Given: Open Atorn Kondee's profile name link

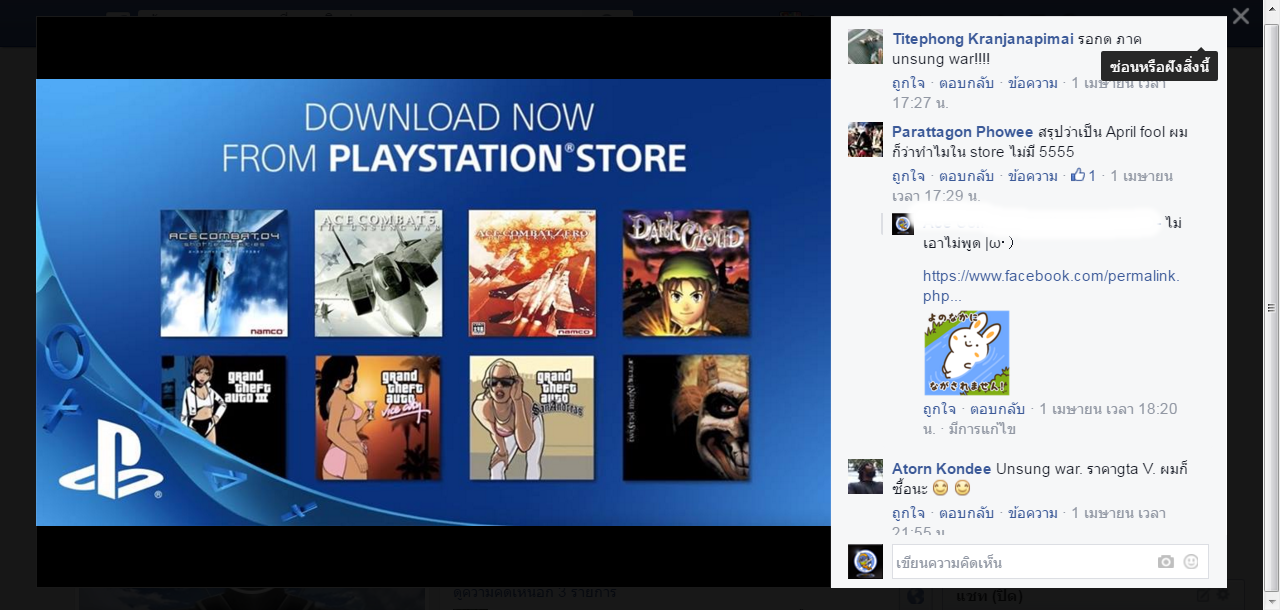Looking at the screenshot, I should click(x=941, y=469).
